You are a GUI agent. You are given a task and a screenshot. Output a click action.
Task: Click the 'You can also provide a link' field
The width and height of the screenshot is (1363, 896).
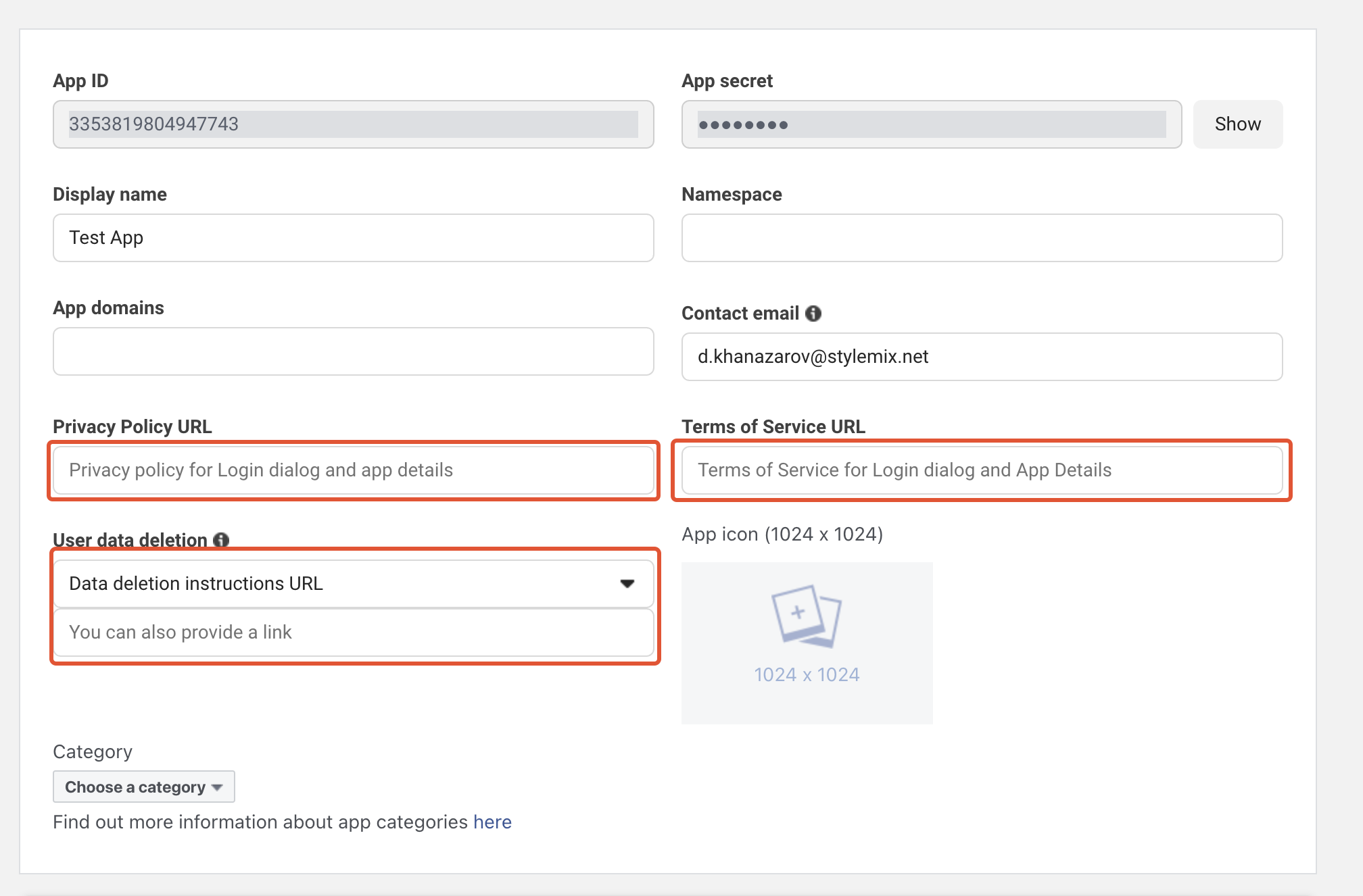(x=353, y=632)
